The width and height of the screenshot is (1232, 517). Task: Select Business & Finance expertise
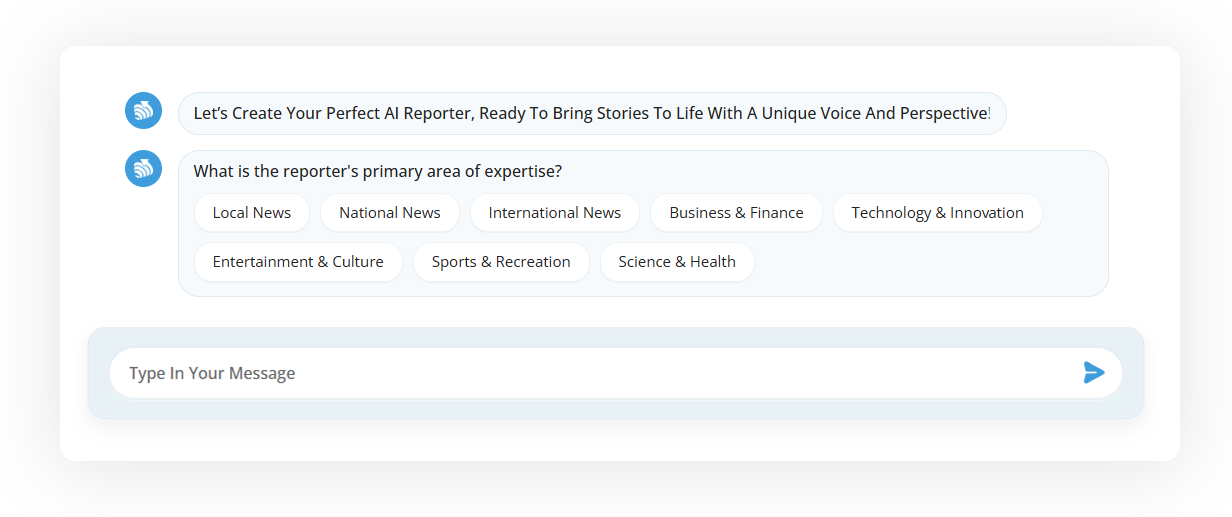736,213
